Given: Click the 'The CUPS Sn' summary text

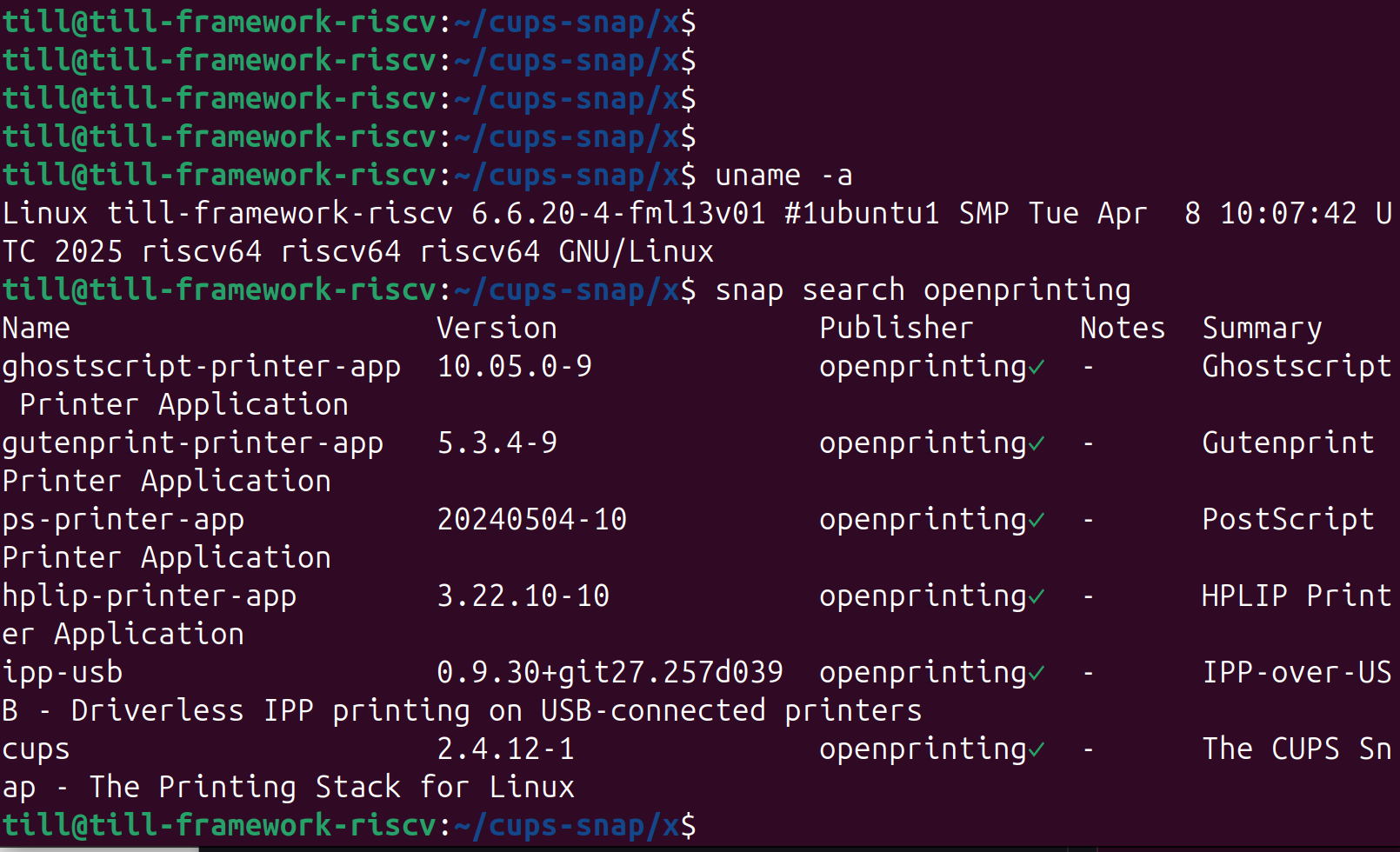Looking at the screenshot, I should point(1297,749).
